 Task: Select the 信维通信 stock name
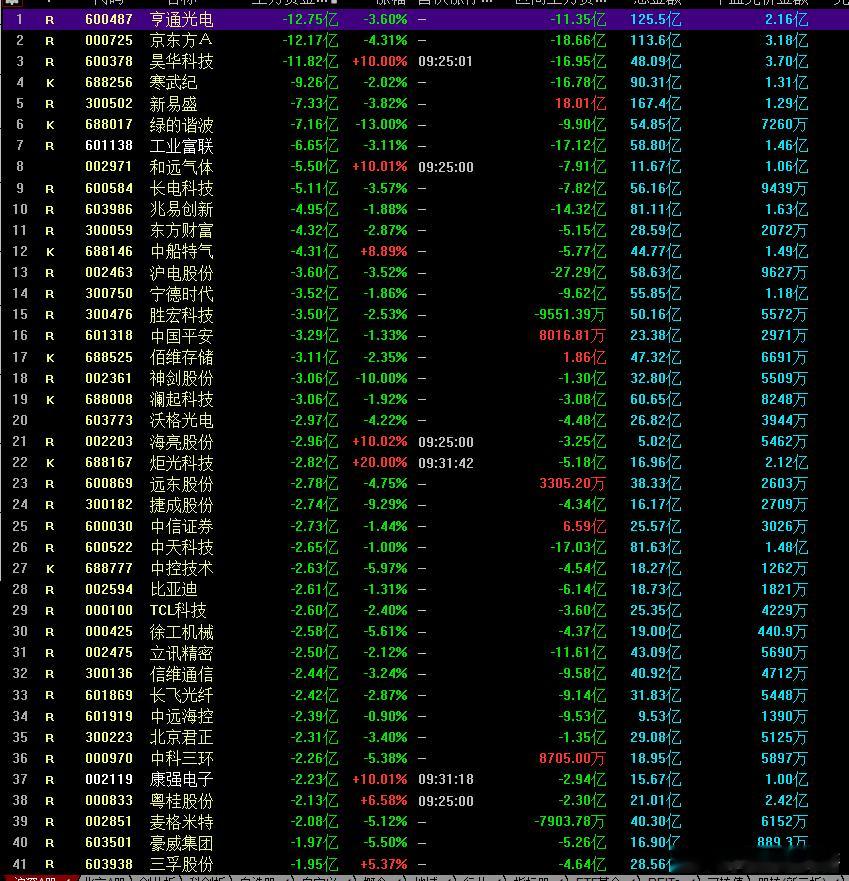(181, 674)
